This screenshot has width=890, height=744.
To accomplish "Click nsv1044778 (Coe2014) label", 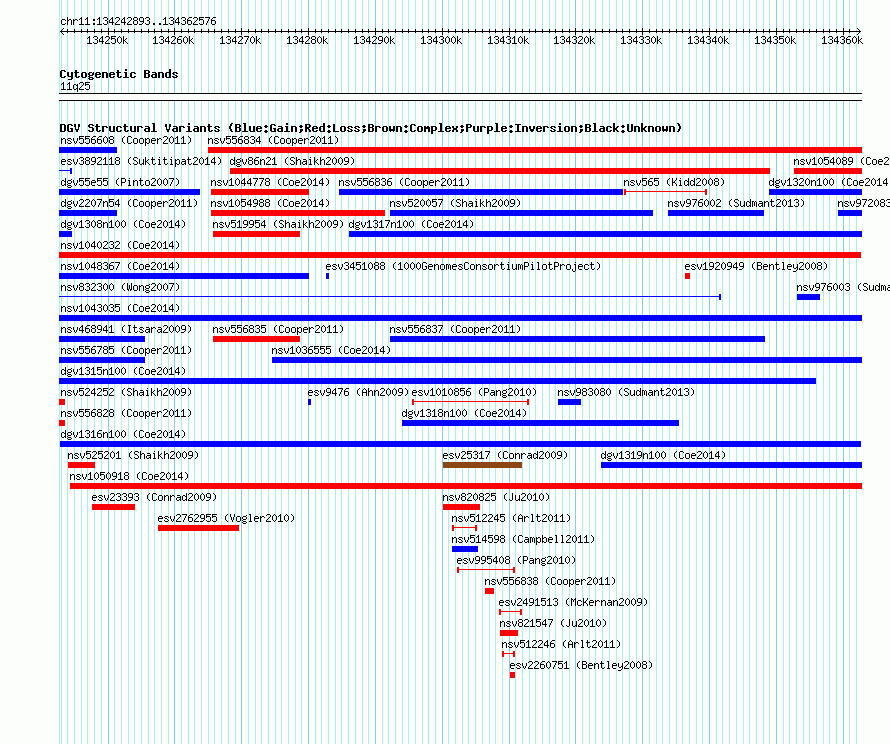I will point(270,182).
